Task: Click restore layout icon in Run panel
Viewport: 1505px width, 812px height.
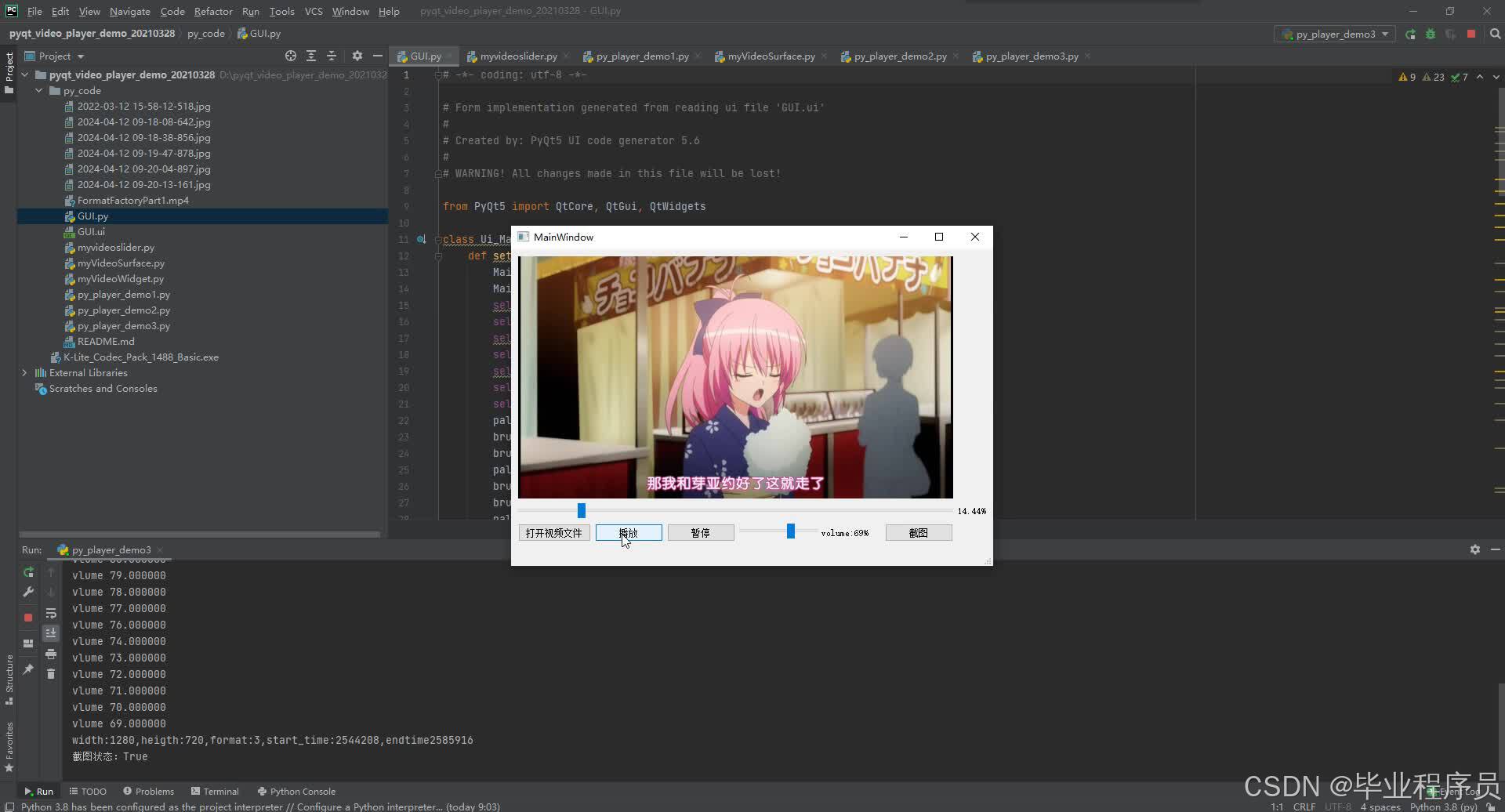Action: tap(28, 643)
